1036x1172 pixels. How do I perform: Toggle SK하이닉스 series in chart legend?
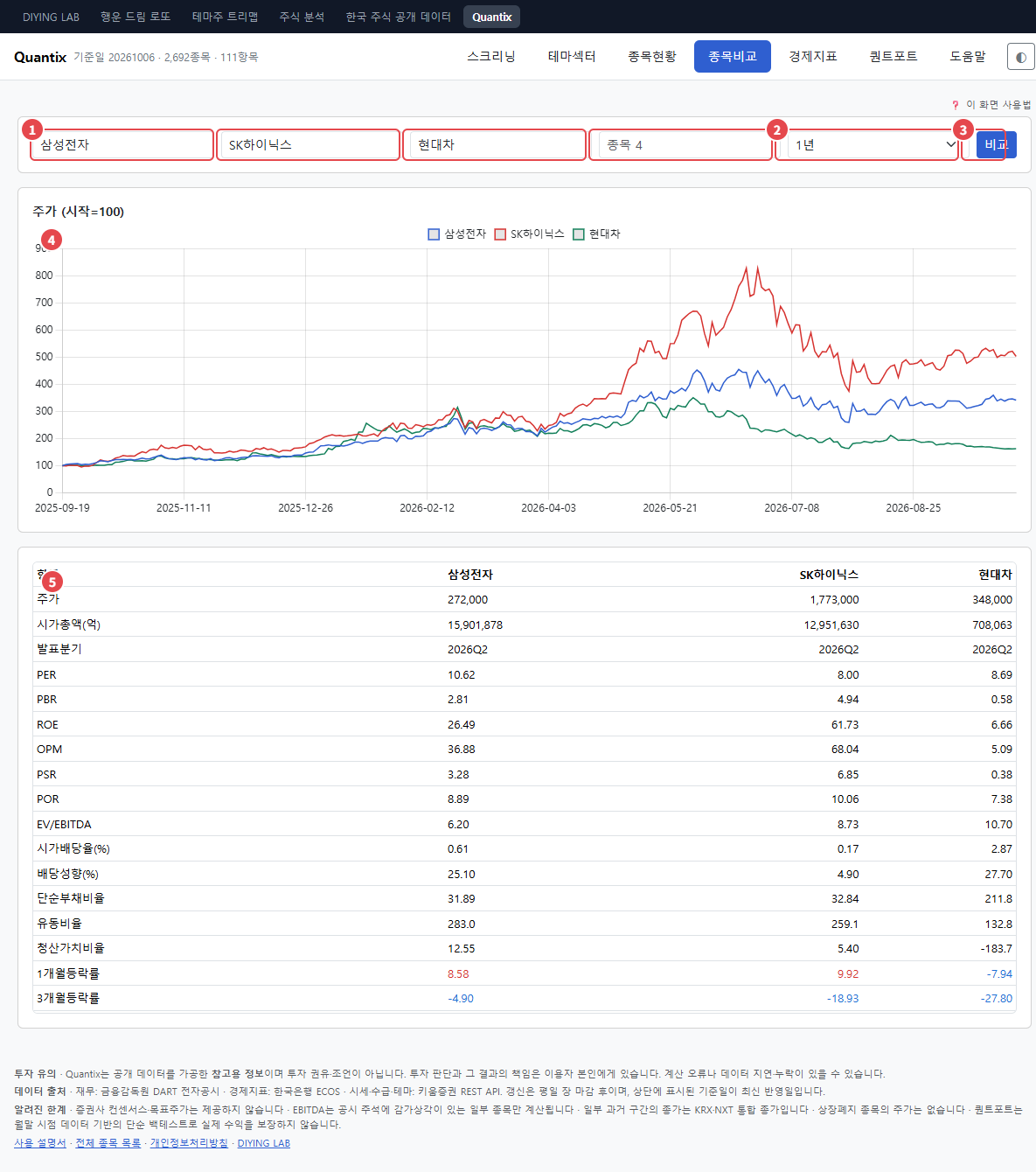coord(529,234)
